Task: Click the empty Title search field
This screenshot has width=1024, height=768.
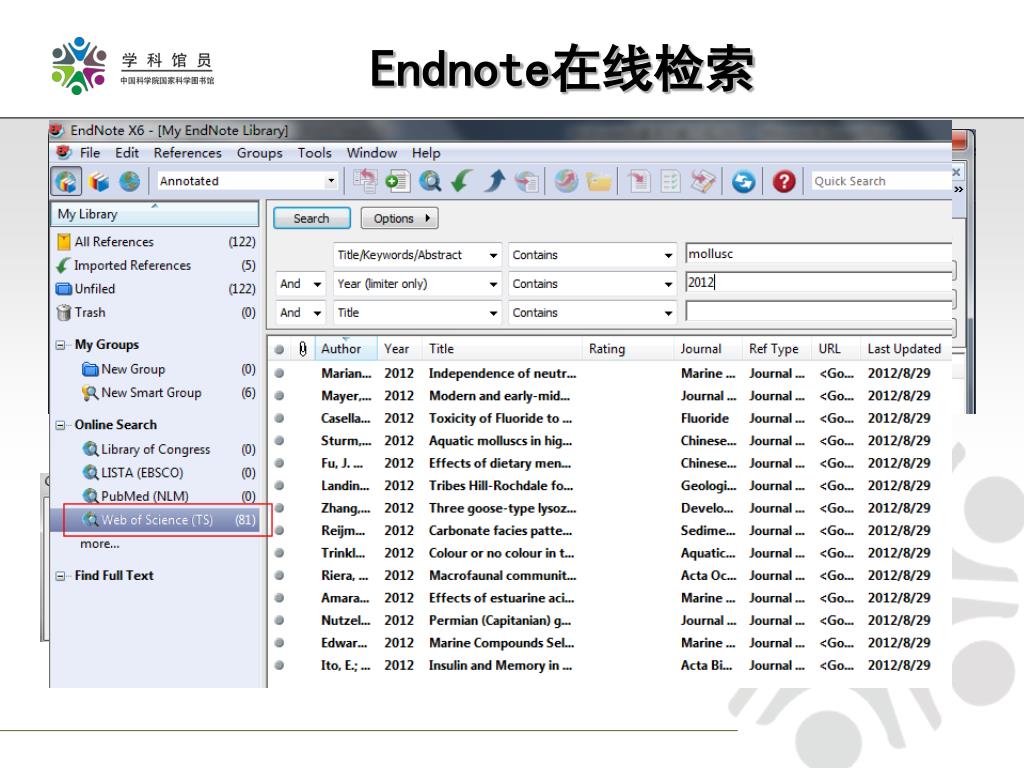Action: [818, 311]
